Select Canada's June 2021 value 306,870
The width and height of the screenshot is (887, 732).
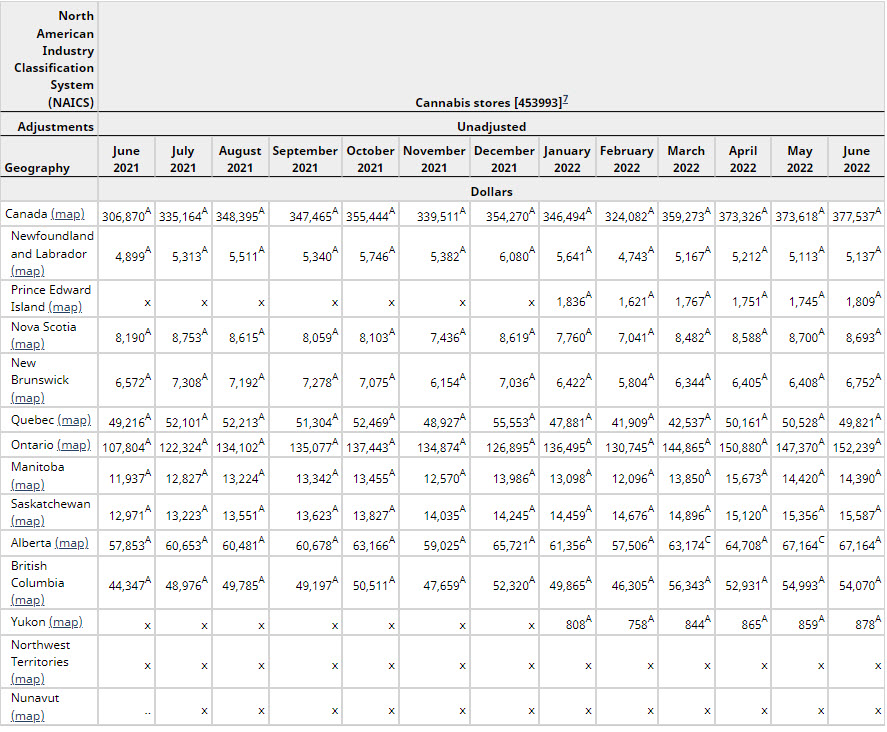(x=123, y=215)
